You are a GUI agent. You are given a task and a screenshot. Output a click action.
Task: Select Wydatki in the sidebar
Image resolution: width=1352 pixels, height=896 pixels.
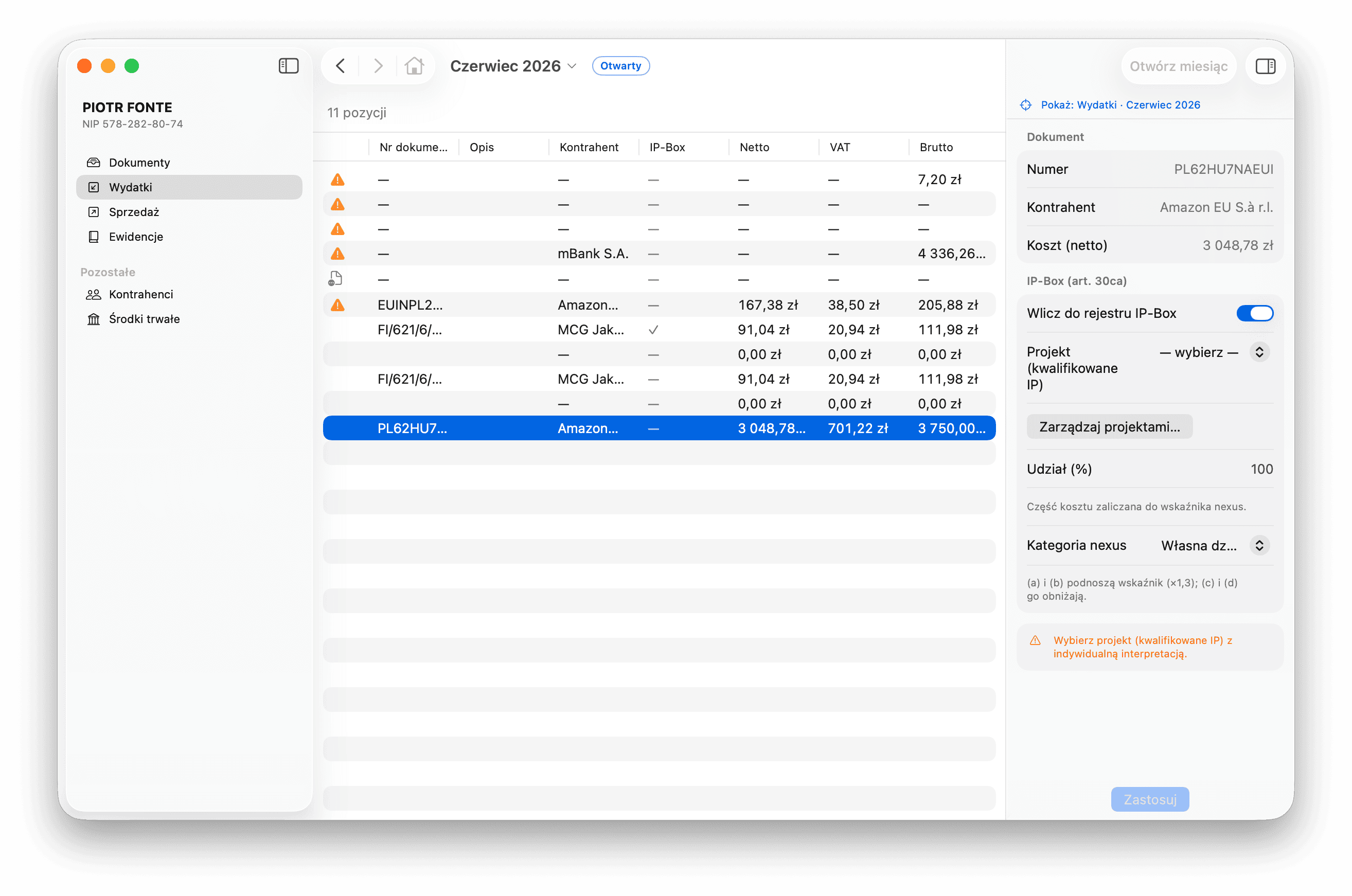tap(189, 187)
